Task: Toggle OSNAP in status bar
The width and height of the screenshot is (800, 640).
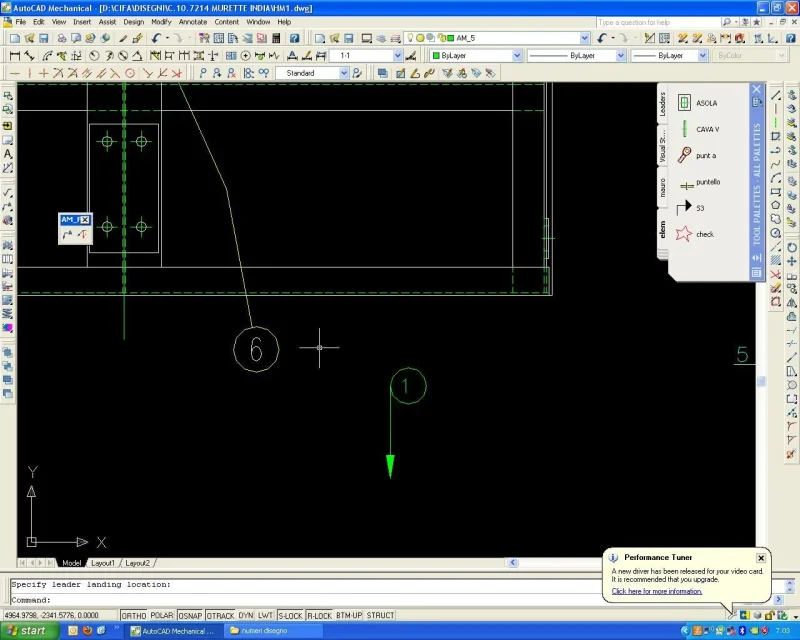Action: (x=190, y=616)
